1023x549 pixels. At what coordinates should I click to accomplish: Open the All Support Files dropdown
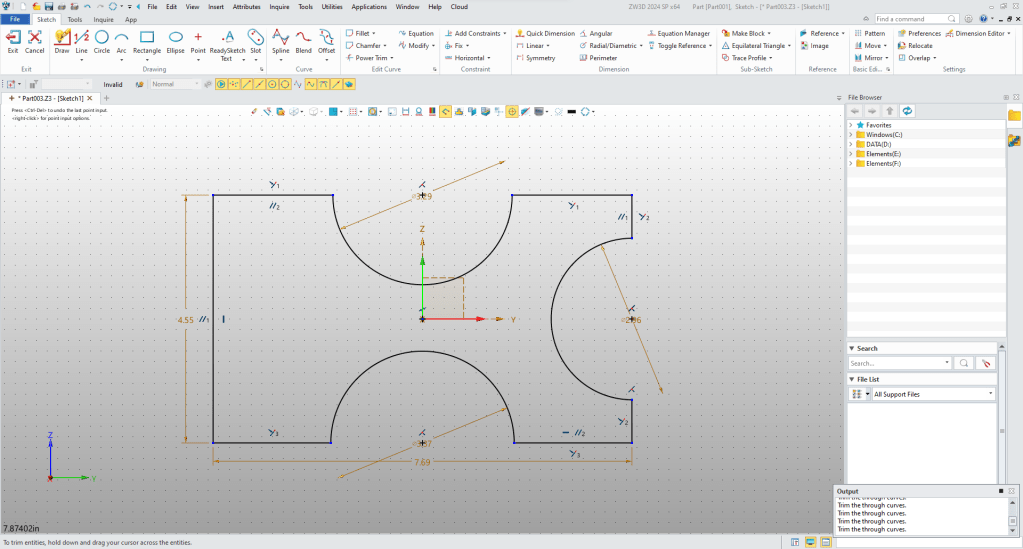coord(990,394)
